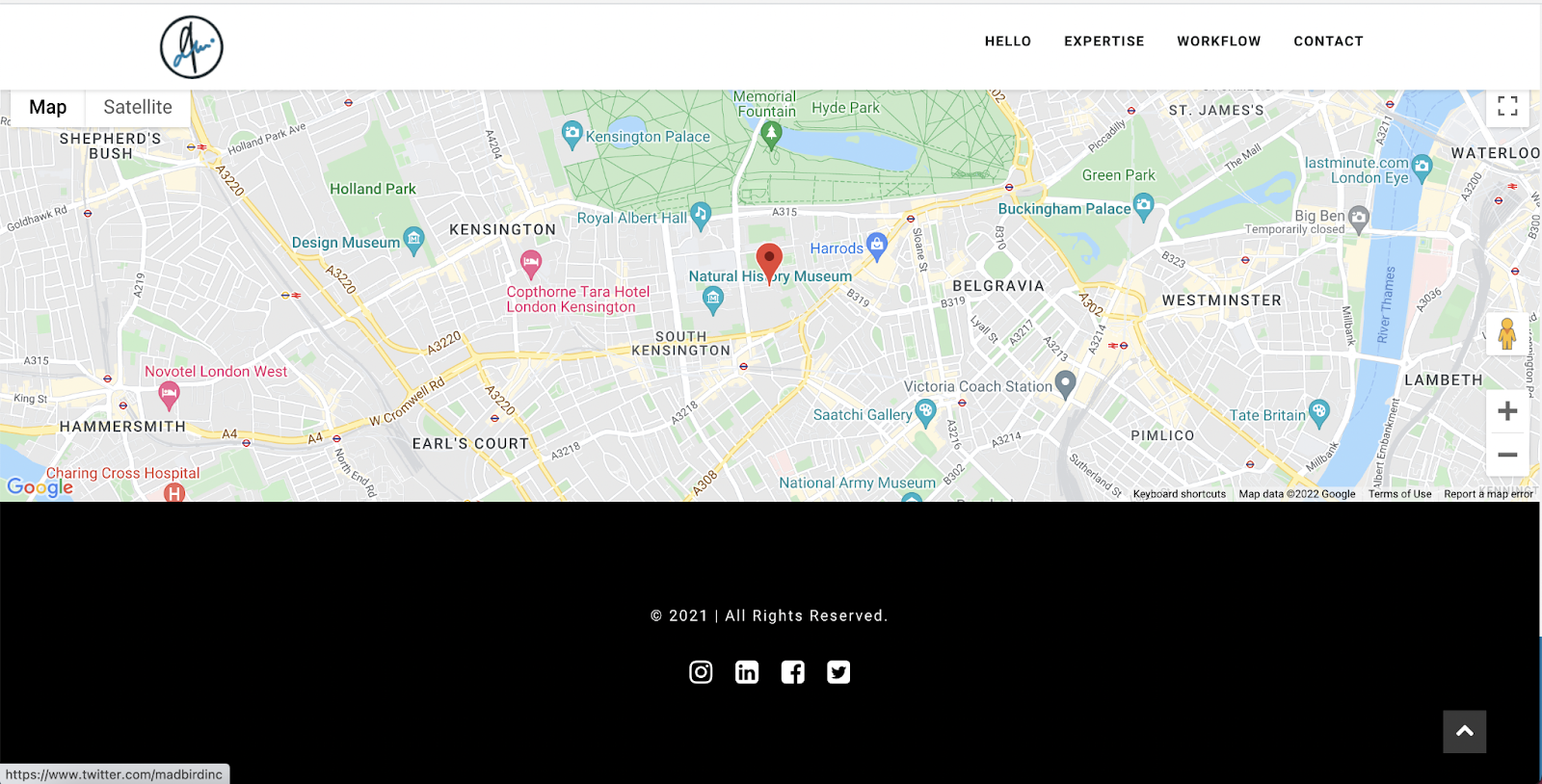This screenshot has width=1542, height=784.
Task: Click the Green Park label
Action: coord(1119,175)
